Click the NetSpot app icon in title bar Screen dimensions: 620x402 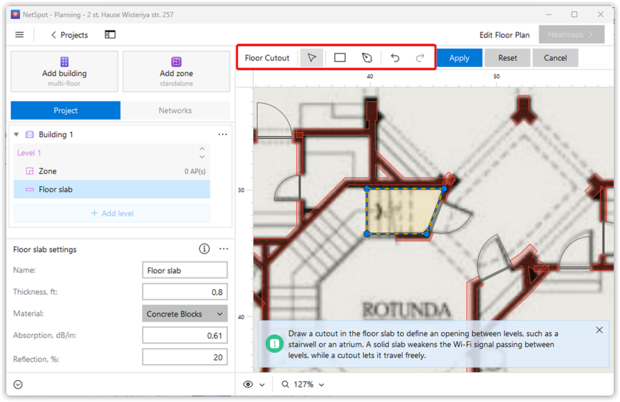[x=15, y=15]
